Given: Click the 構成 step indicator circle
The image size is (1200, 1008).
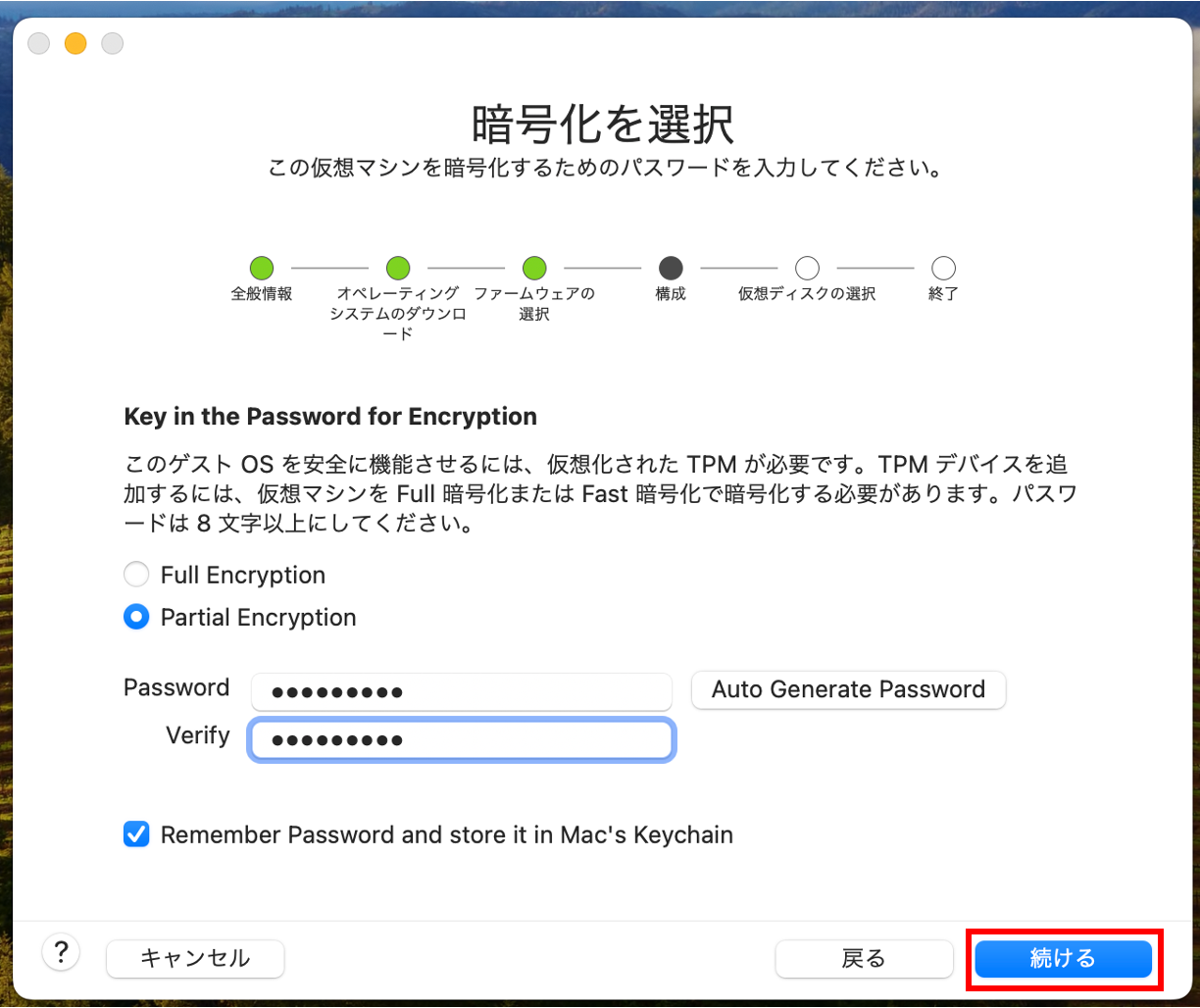Looking at the screenshot, I should coord(671,268).
